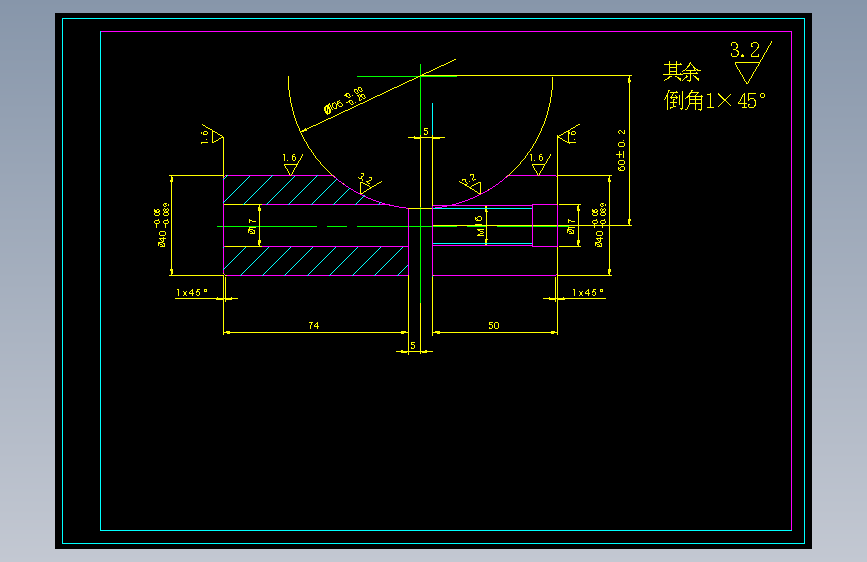867x562 pixels.
Task: Click the 1.6 roughness symbol above hatched section
Action: click(292, 164)
